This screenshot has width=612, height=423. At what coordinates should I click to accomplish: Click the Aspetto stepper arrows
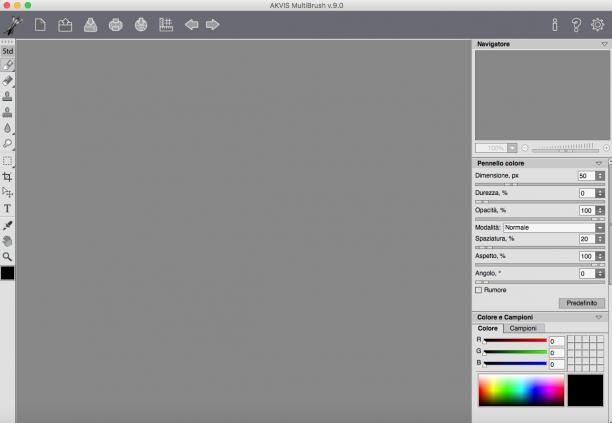click(600, 256)
